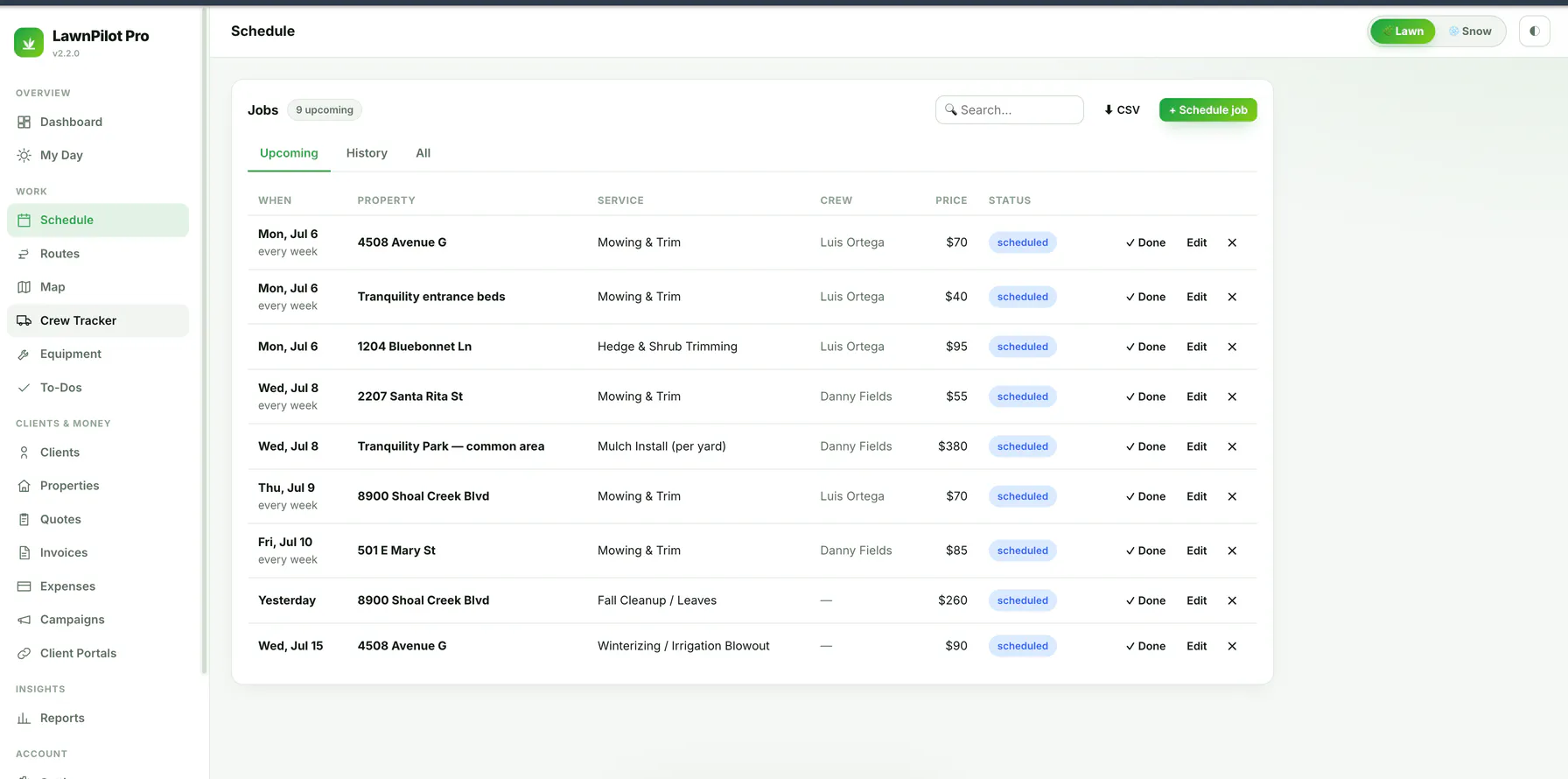This screenshot has height=779, width=1568.
Task: Sort by the WHEN column header
Action: point(275,200)
